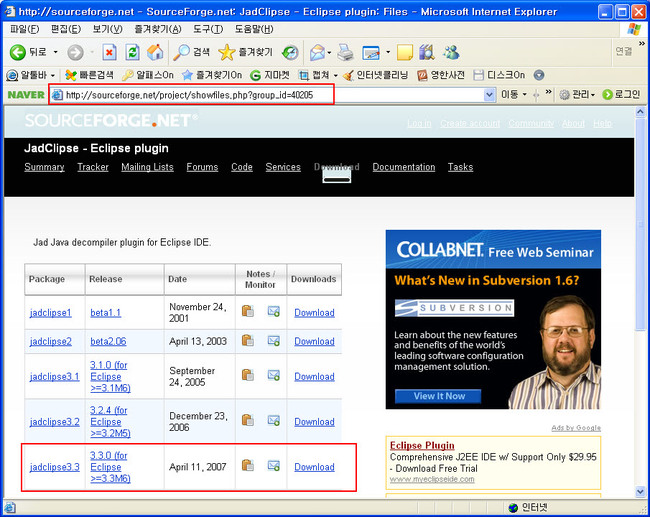The image size is (650, 517).
Task: Open 도움말(H) menu
Action: 254,29
